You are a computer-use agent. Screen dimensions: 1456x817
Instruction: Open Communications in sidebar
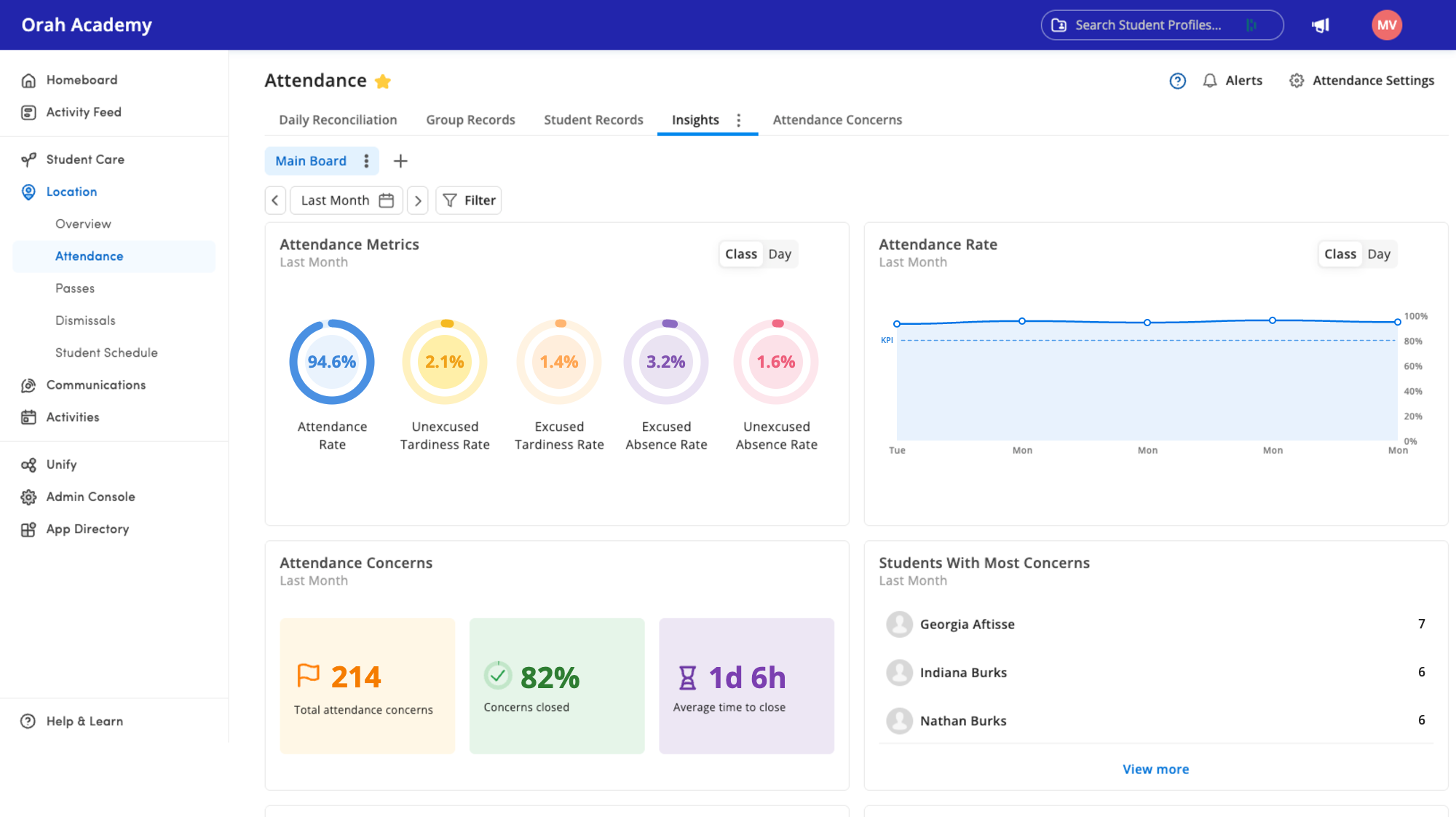(x=95, y=385)
